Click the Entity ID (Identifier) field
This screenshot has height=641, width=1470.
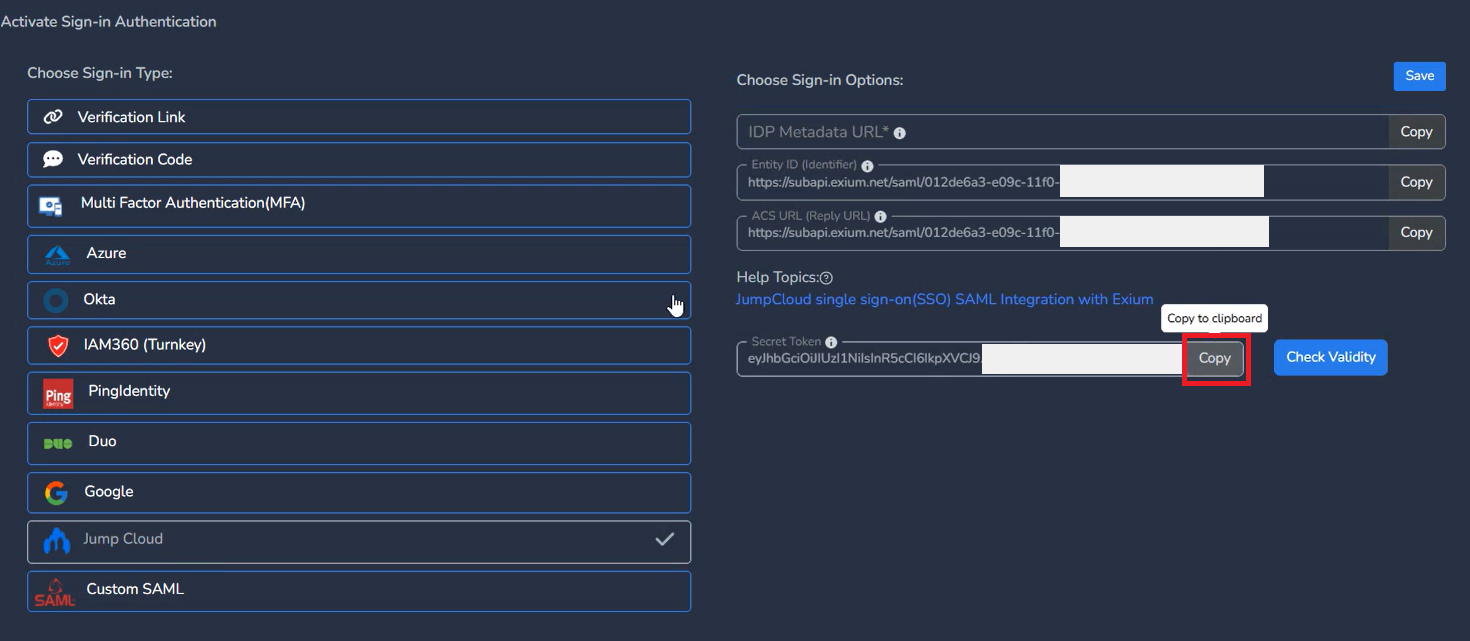pos(1063,182)
